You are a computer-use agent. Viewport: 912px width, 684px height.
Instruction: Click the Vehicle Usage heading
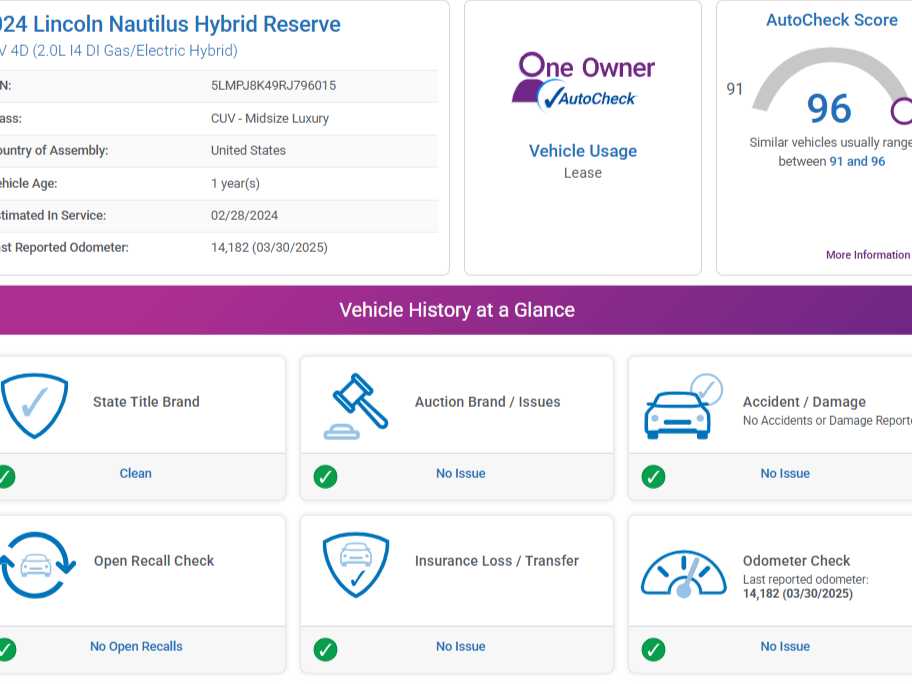point(583,151)
